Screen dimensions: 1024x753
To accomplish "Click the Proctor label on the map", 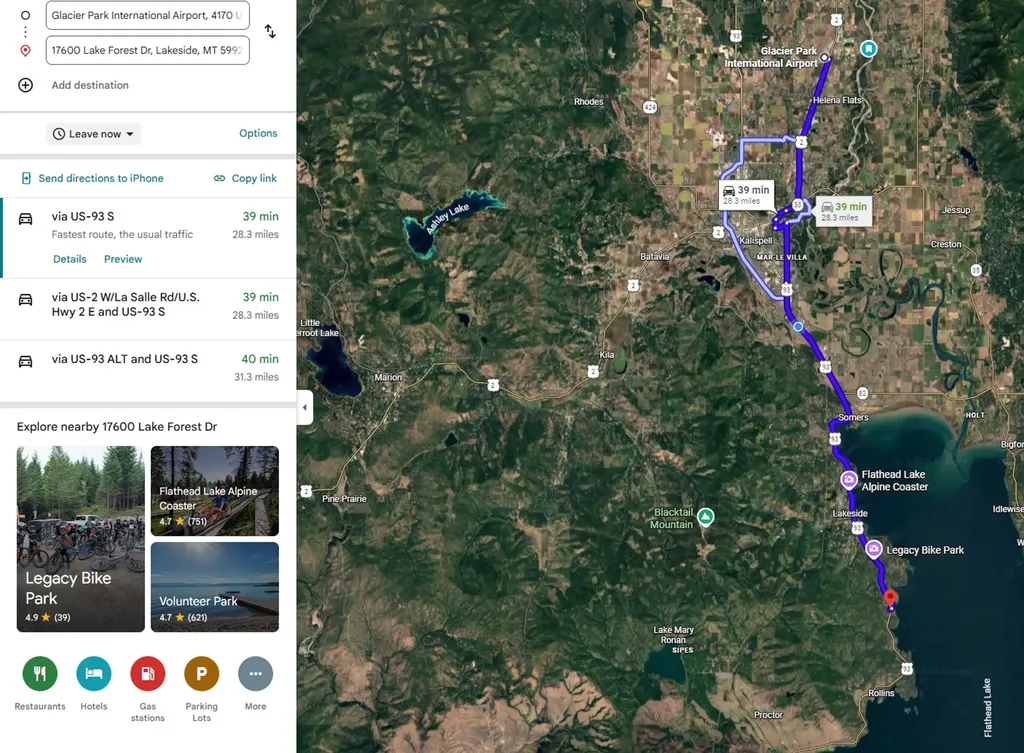I will point(768,715).
